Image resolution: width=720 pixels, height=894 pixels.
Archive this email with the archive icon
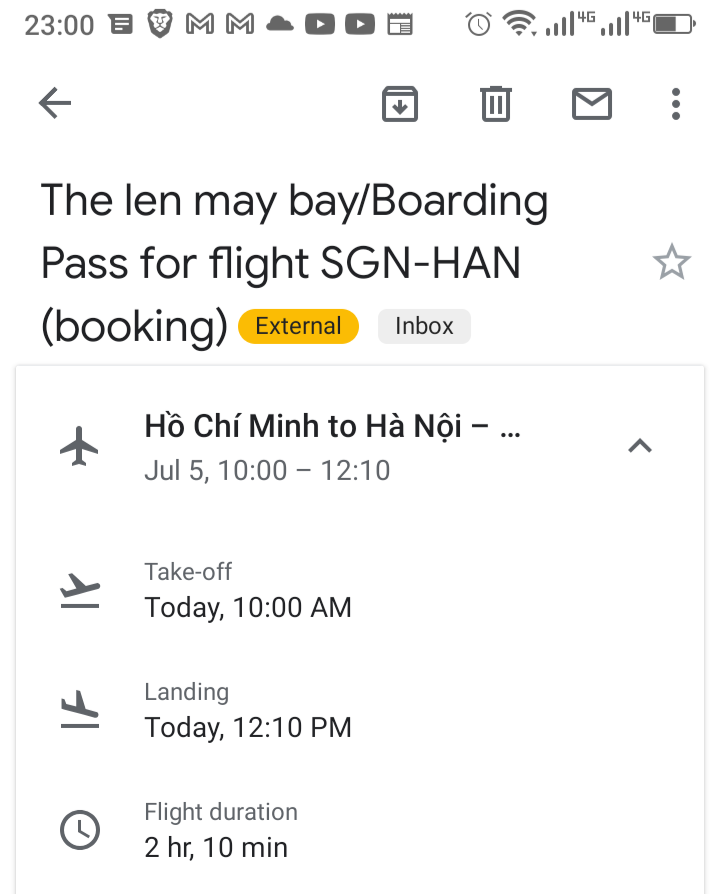[400, 103]
